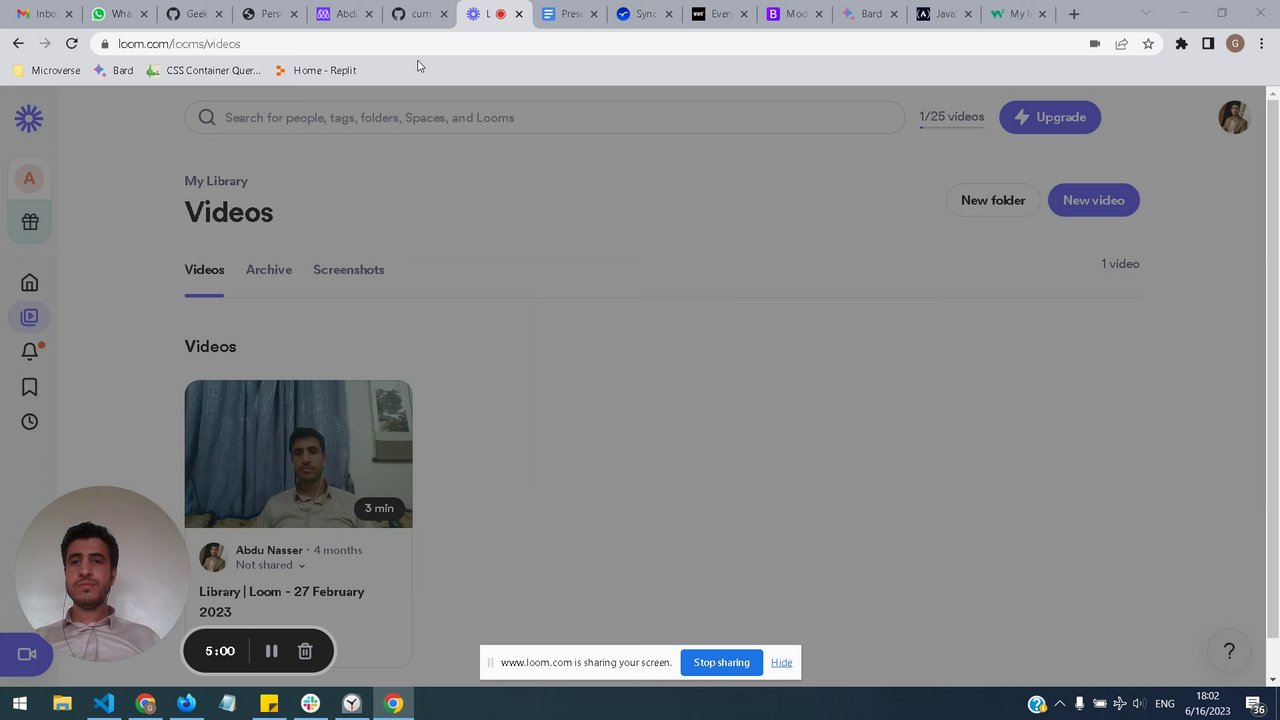Expand the 'Not shared' sharing dropdown
Viewport: 1280px width, 720px height.
click(270, 565)
